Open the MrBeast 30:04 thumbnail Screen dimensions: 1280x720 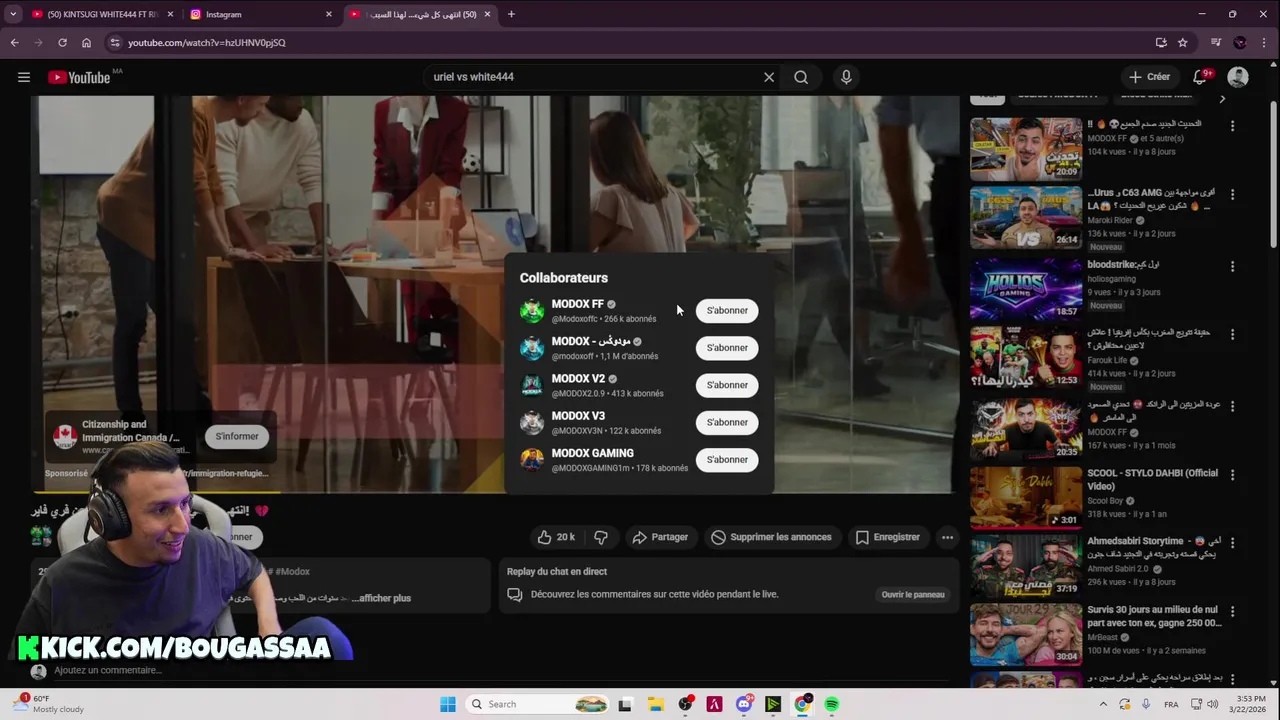[1026, 635]
